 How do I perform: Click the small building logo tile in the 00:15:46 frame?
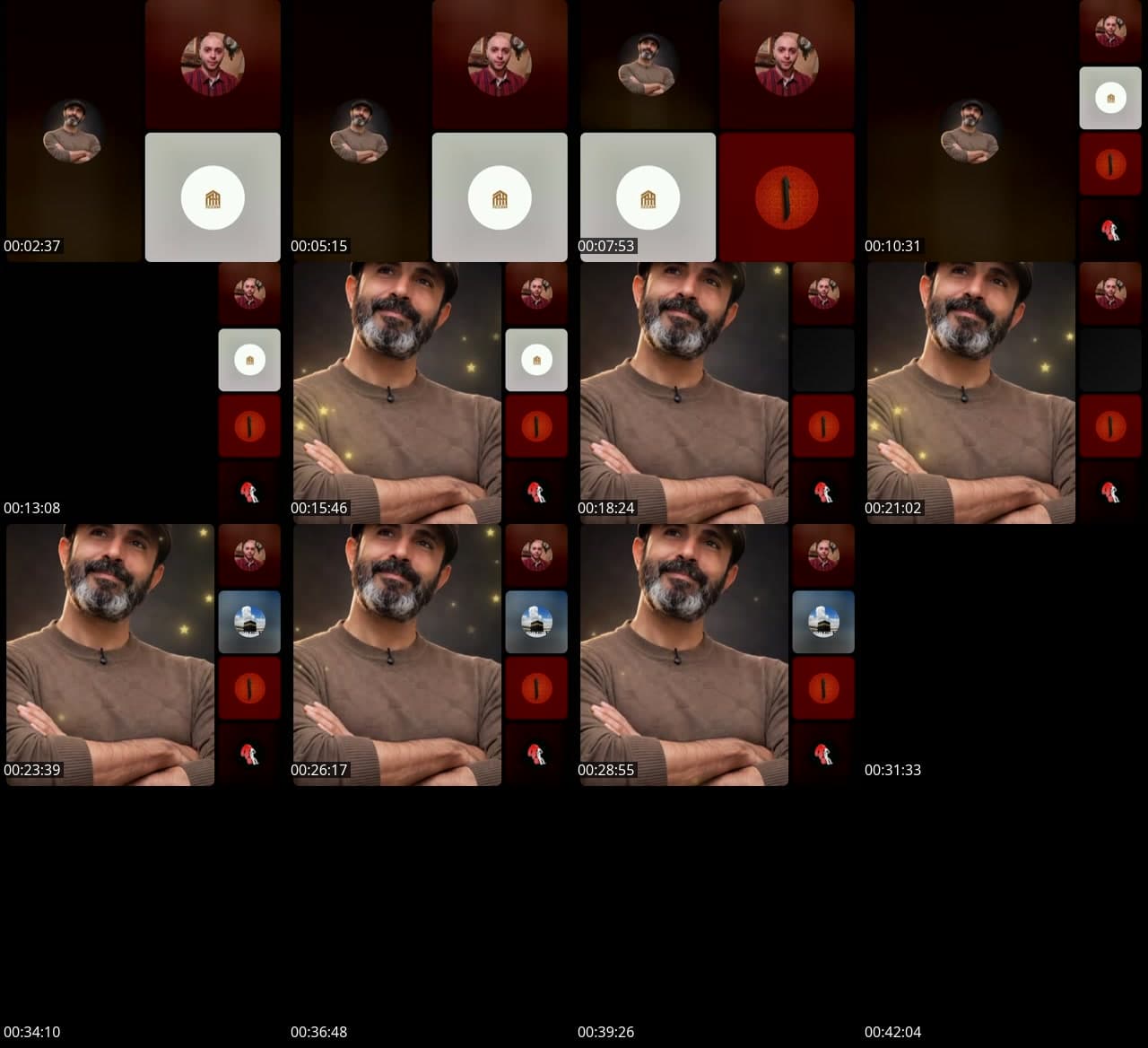tap(536, 360)
